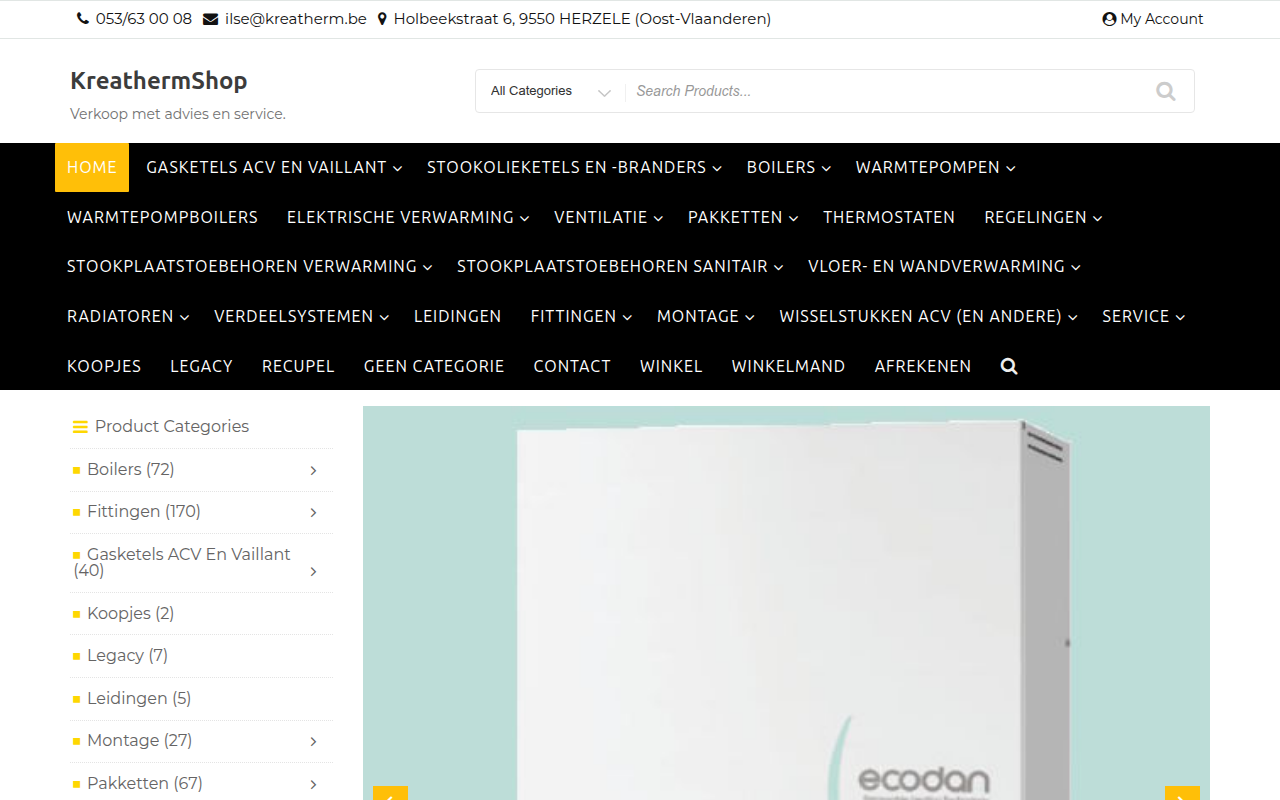Image resolution: width=1280 pixels, height=800 pixels.
Task: Expand Stookolieketels en -branders menu
Action: click(574, 167)
